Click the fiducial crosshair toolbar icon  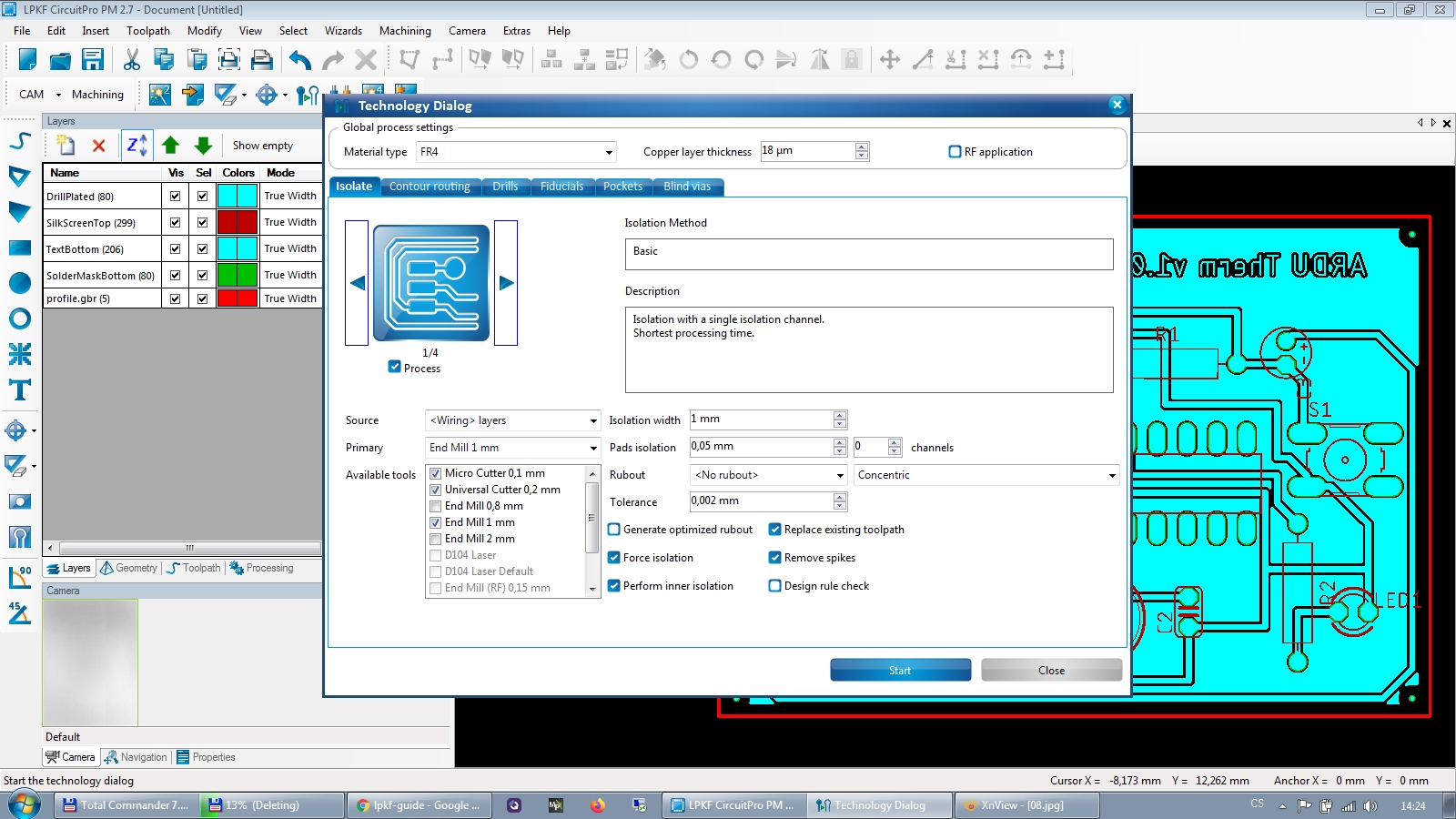tap(267, 95)
